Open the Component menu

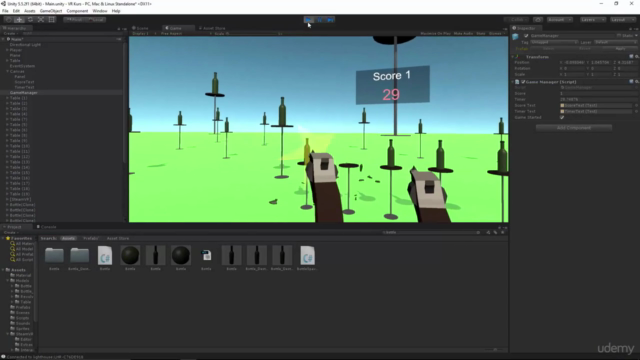pyautogui.click(x=77, y=11)
